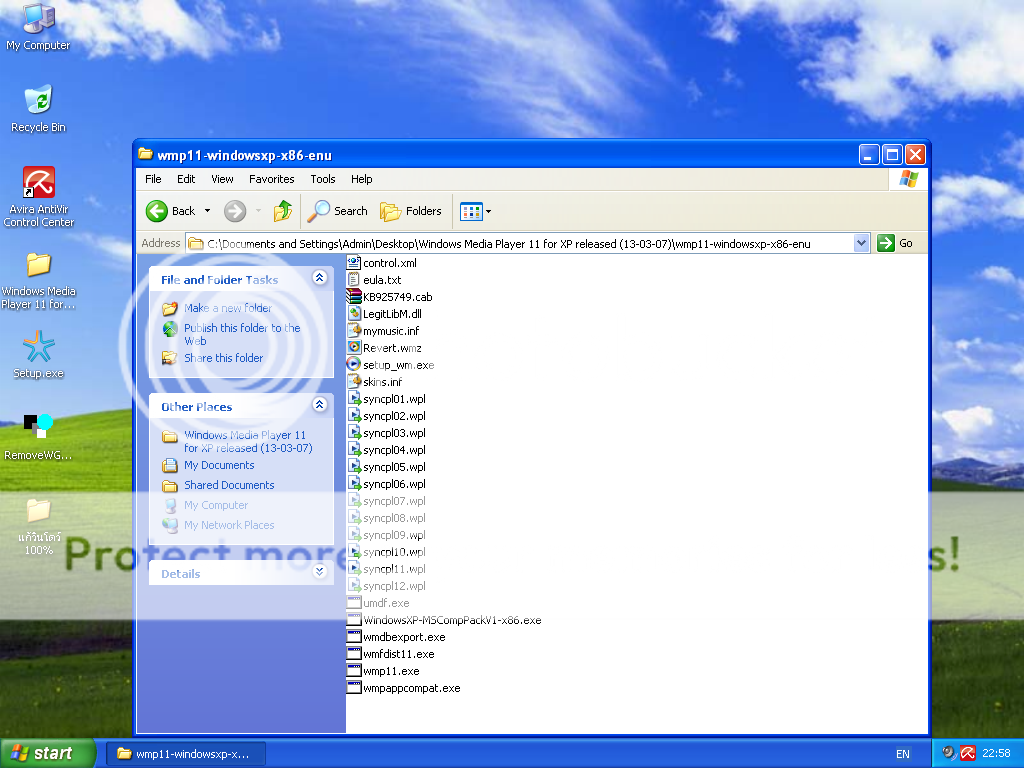Open the File menu

coord(153,179)
